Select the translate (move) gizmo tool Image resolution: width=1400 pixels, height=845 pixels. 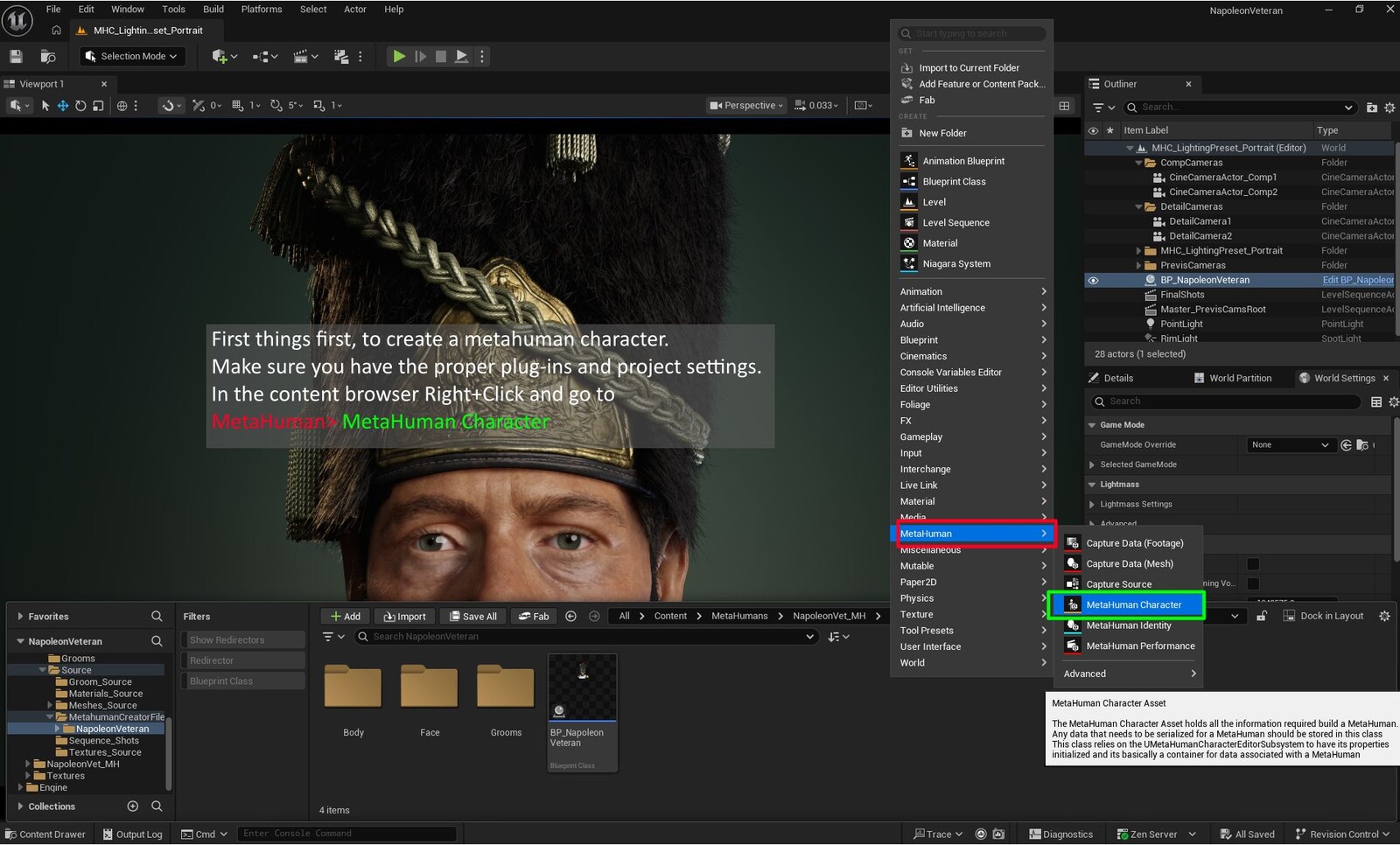[63, 106]
